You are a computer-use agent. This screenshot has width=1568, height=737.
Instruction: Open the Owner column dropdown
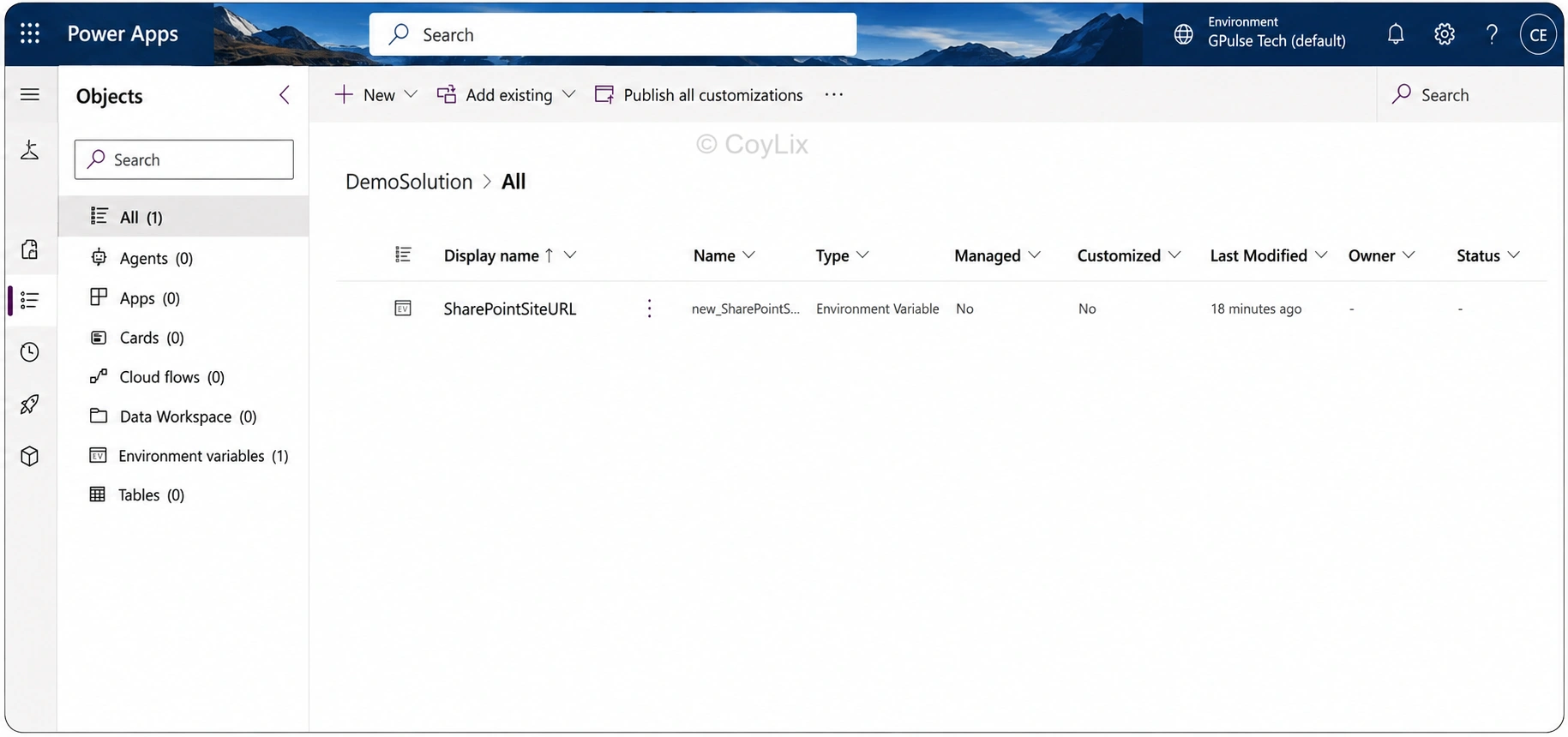point(1409,255)
